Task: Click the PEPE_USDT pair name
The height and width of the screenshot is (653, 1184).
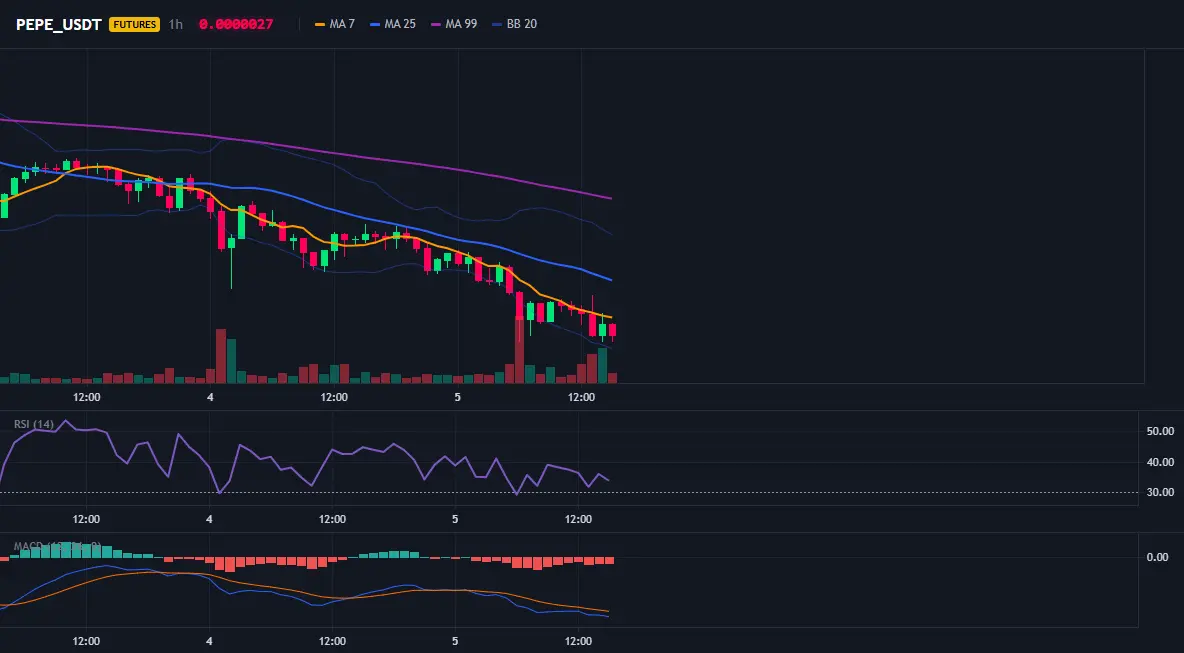Action: coord(59,24)
